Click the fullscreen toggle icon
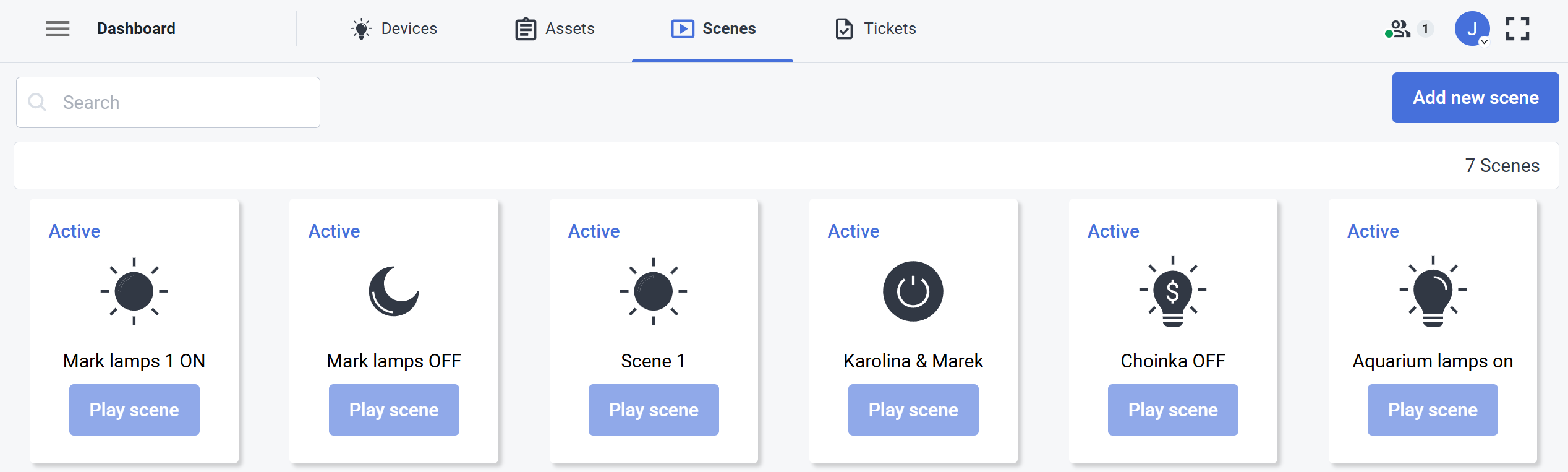The width and height of the screenshot is (1568, 472). point(1517,28)
